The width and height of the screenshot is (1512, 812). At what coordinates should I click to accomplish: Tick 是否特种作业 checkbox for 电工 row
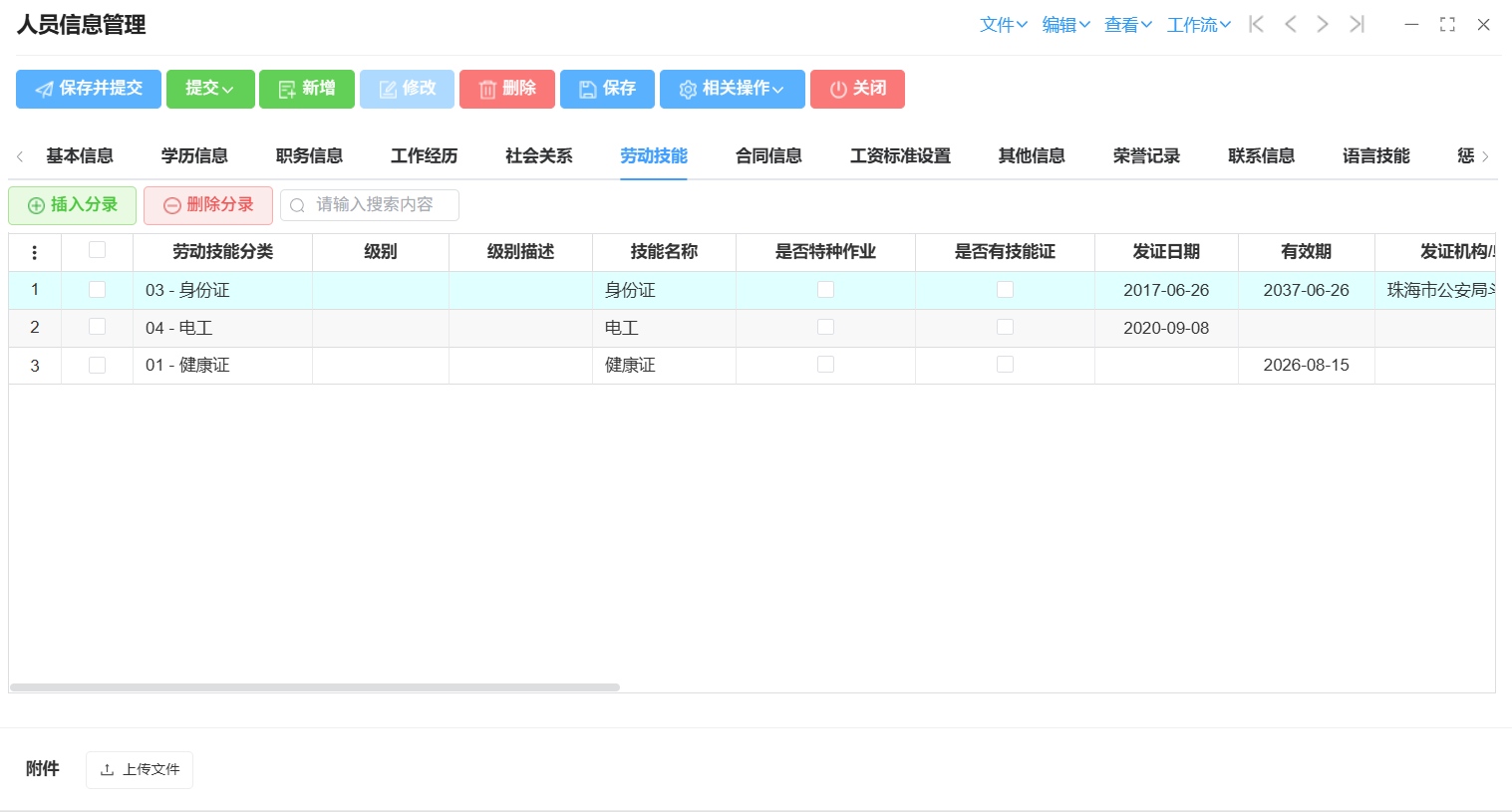pyautogui.click(x=825, y=327)
